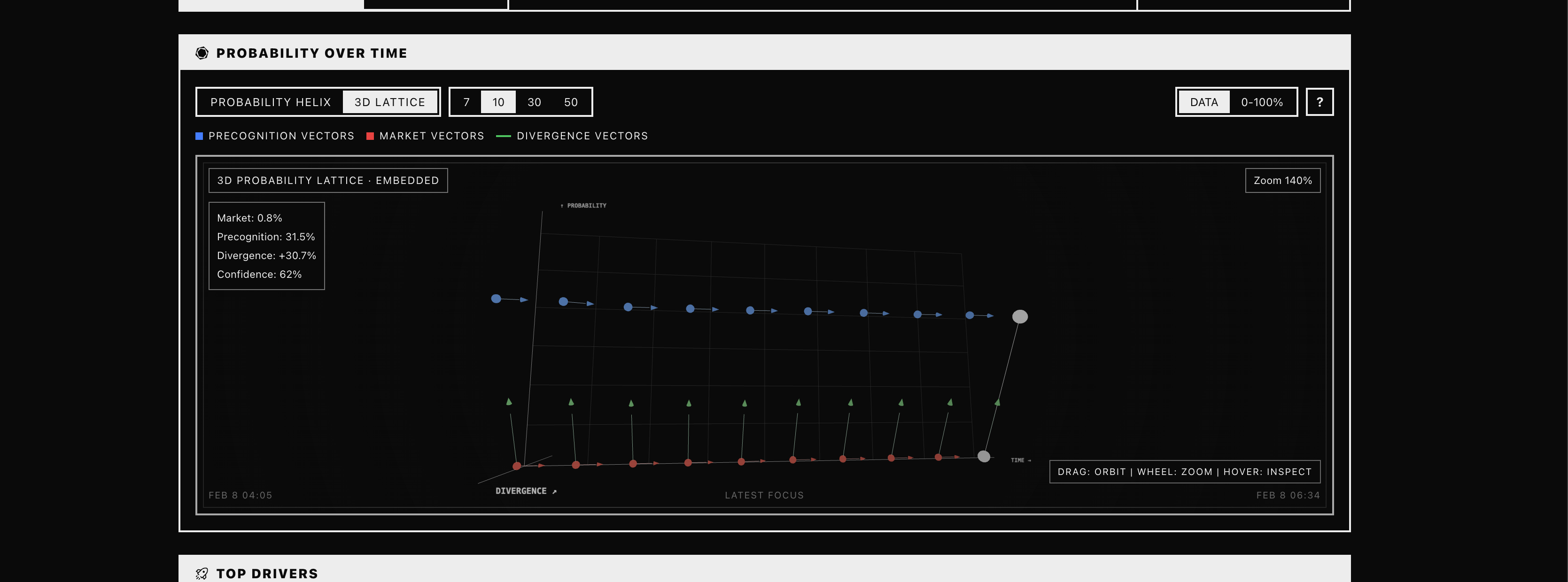The height and width of the screenshot is (582, 1568).
Task: Click the gray market focus node at bottom
Action: pos(984,456)
